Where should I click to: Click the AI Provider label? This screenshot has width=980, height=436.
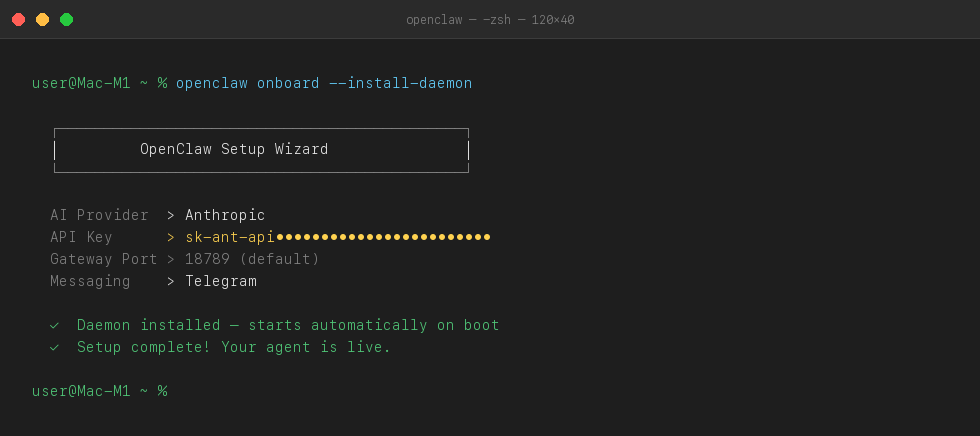pos(99,215)
